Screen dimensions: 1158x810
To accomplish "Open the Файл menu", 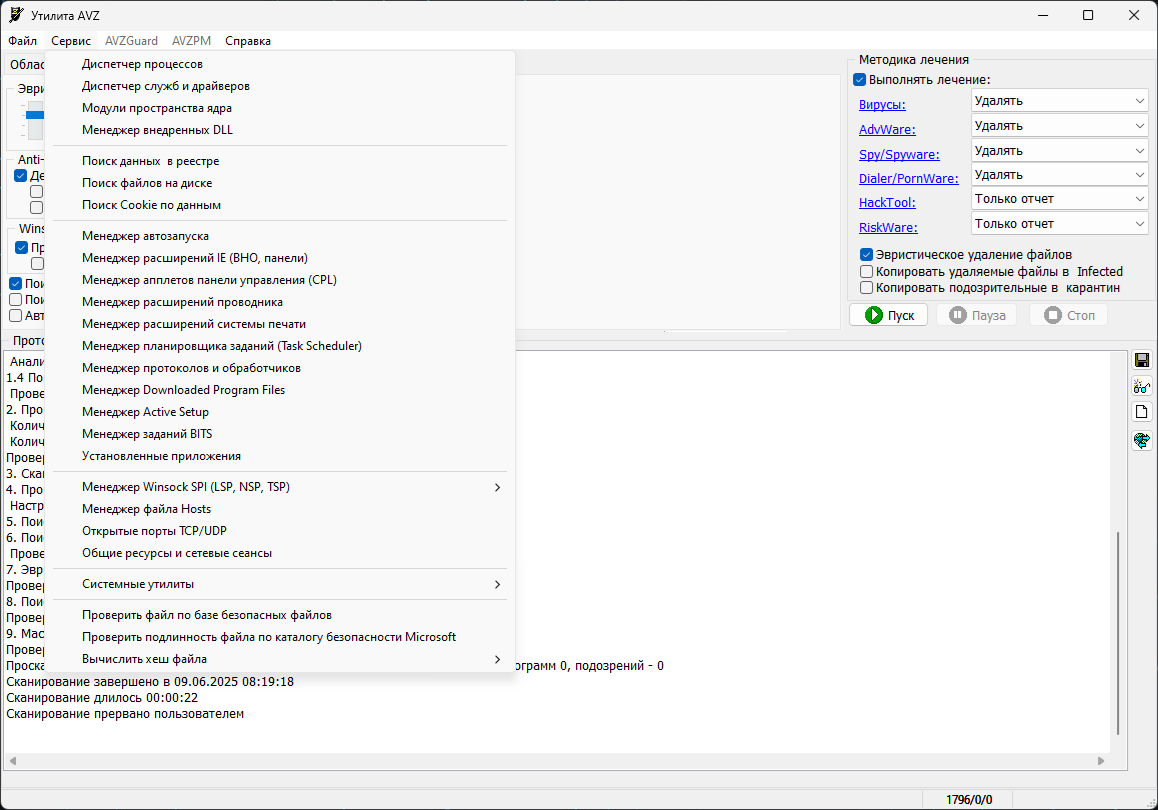I will (x=23, y=41).
